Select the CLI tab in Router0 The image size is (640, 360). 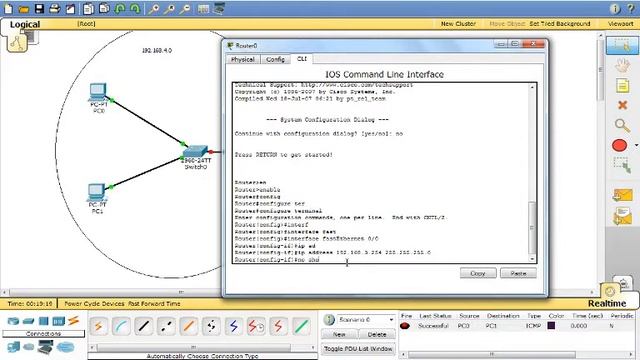tap(302, 59)
